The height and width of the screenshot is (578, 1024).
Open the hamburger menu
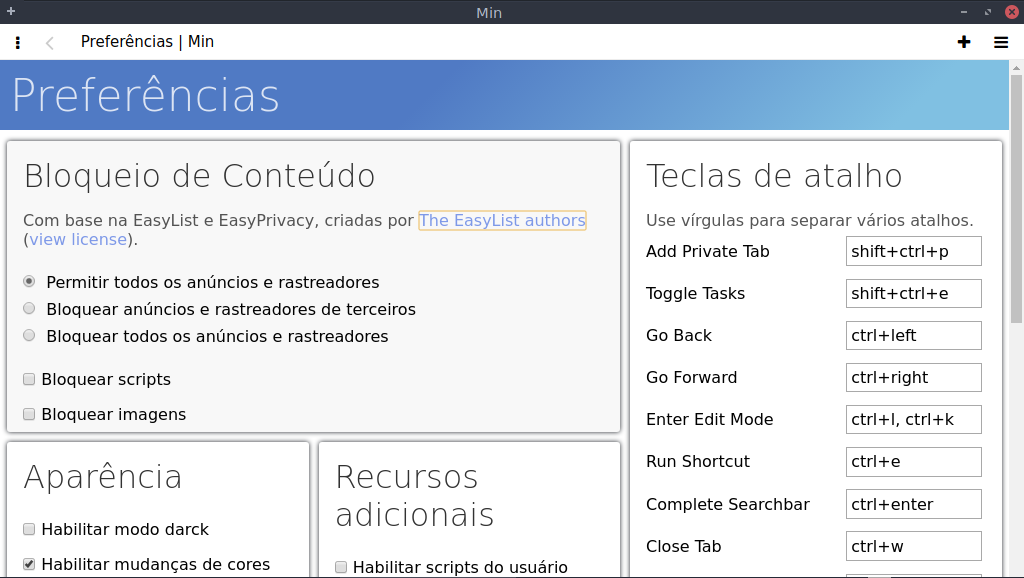(1000, 42)
